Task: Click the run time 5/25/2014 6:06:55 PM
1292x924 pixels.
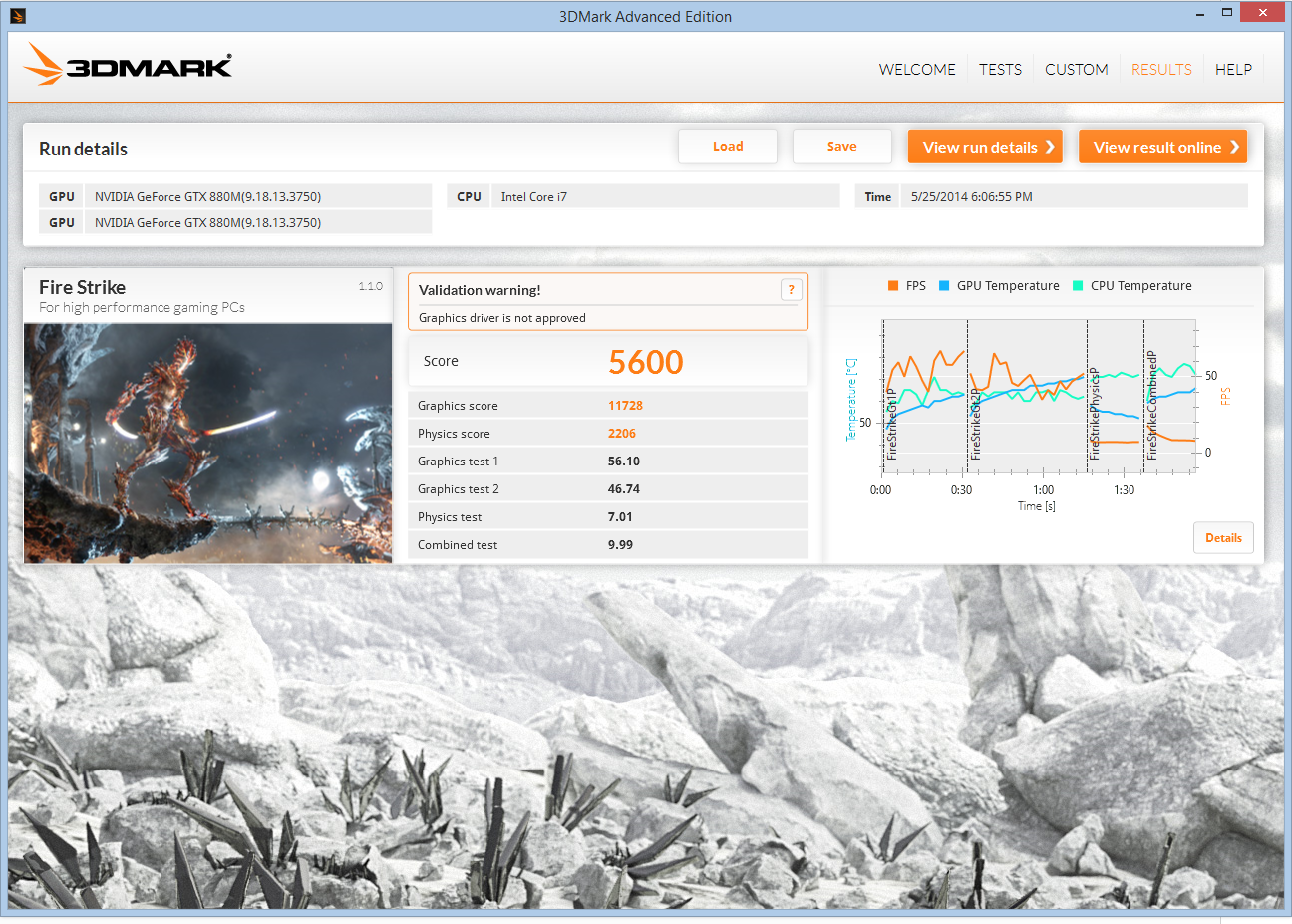Action: click(972, 197)
